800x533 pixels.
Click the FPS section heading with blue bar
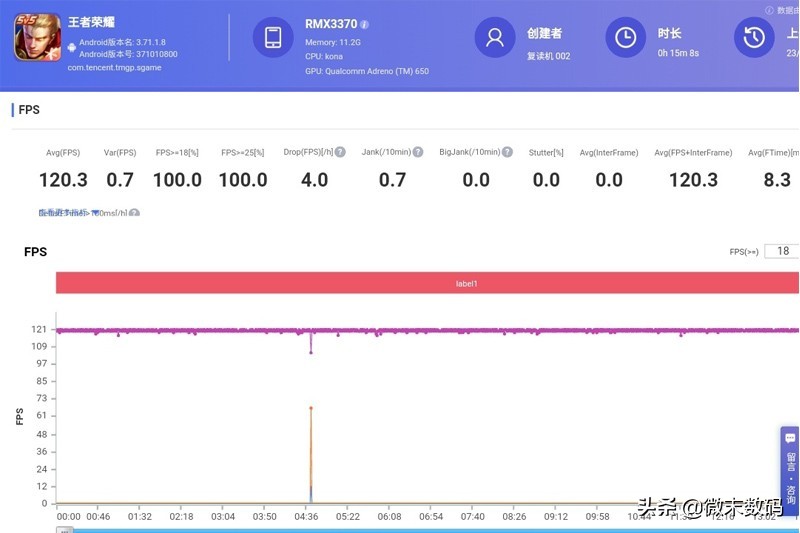pyautogui.click(x=26, y=110)
